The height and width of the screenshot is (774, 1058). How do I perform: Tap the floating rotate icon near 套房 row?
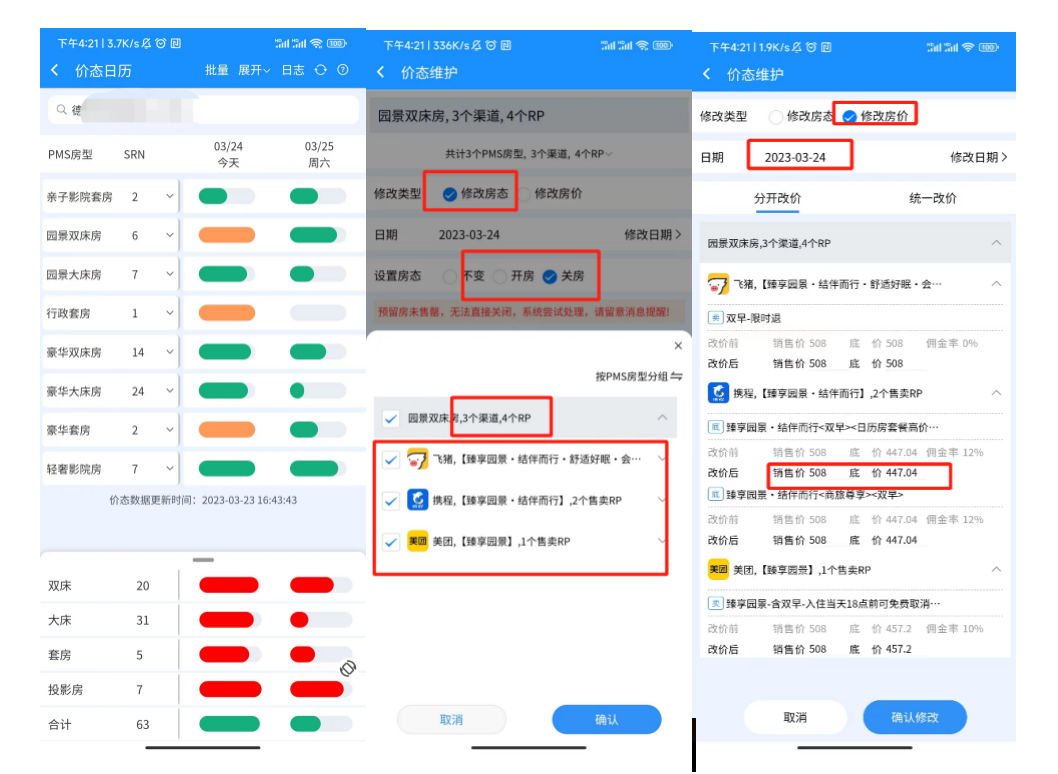point(348,668)
